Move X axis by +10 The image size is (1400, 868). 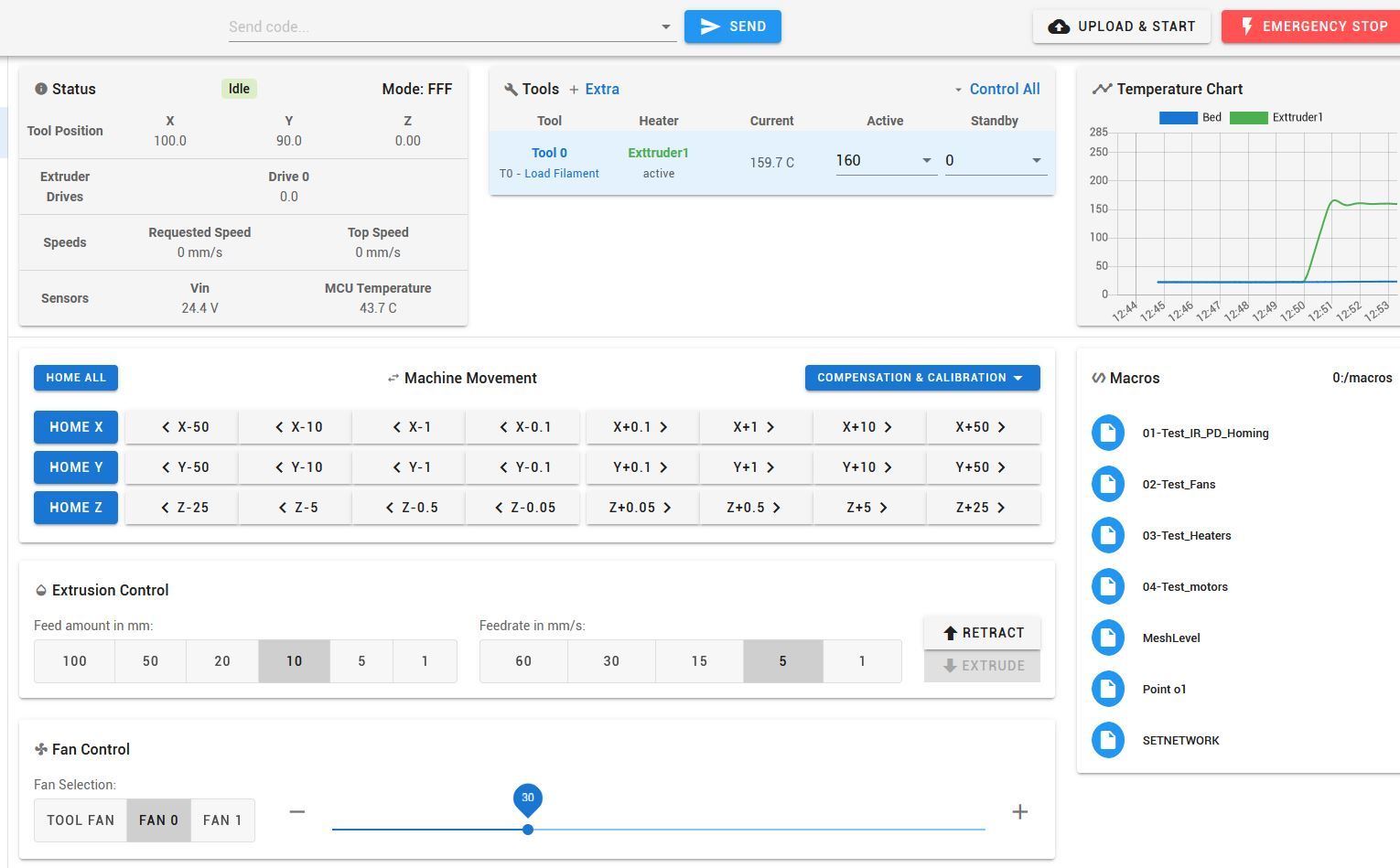(x=870, y=427)
